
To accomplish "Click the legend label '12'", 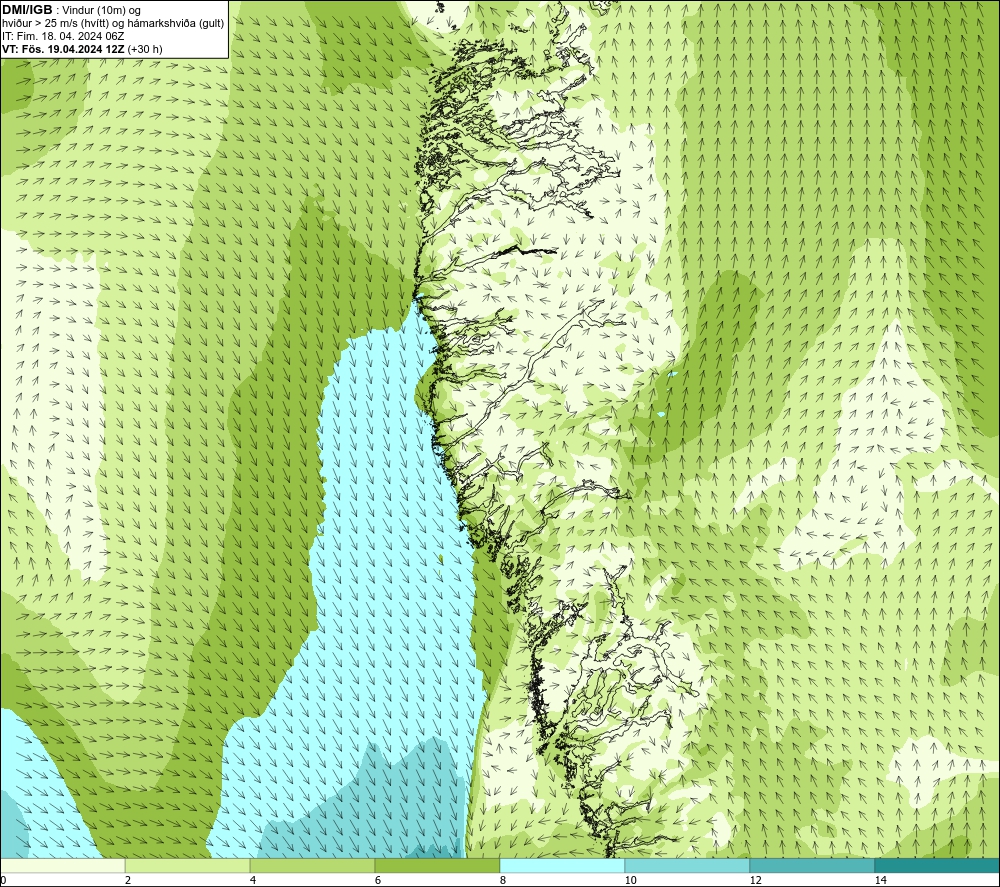I will tap(756, 880).
